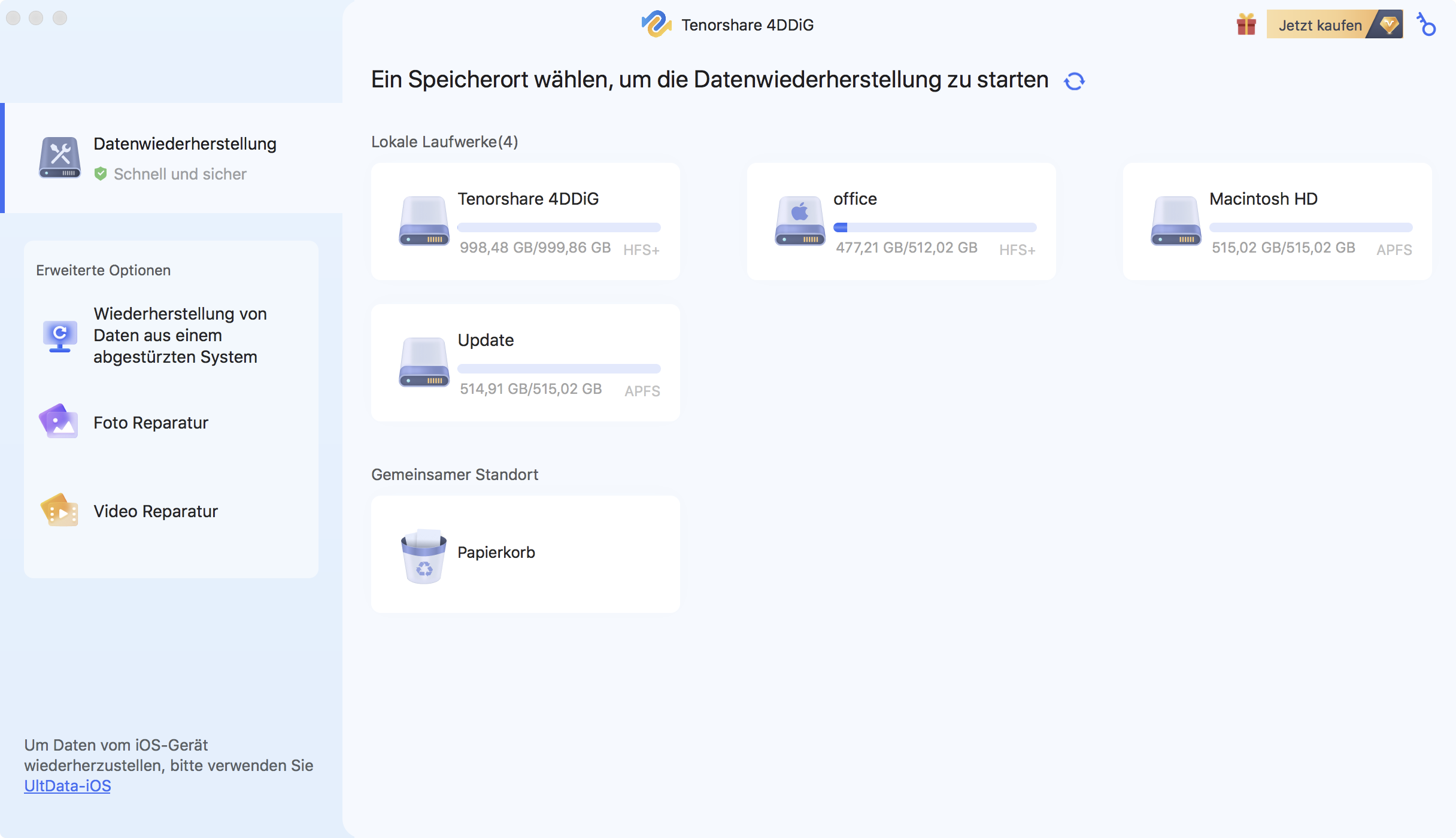Click the APFS label on Macintosh HD
The image size is (1456, 838).
(1394, 250)
